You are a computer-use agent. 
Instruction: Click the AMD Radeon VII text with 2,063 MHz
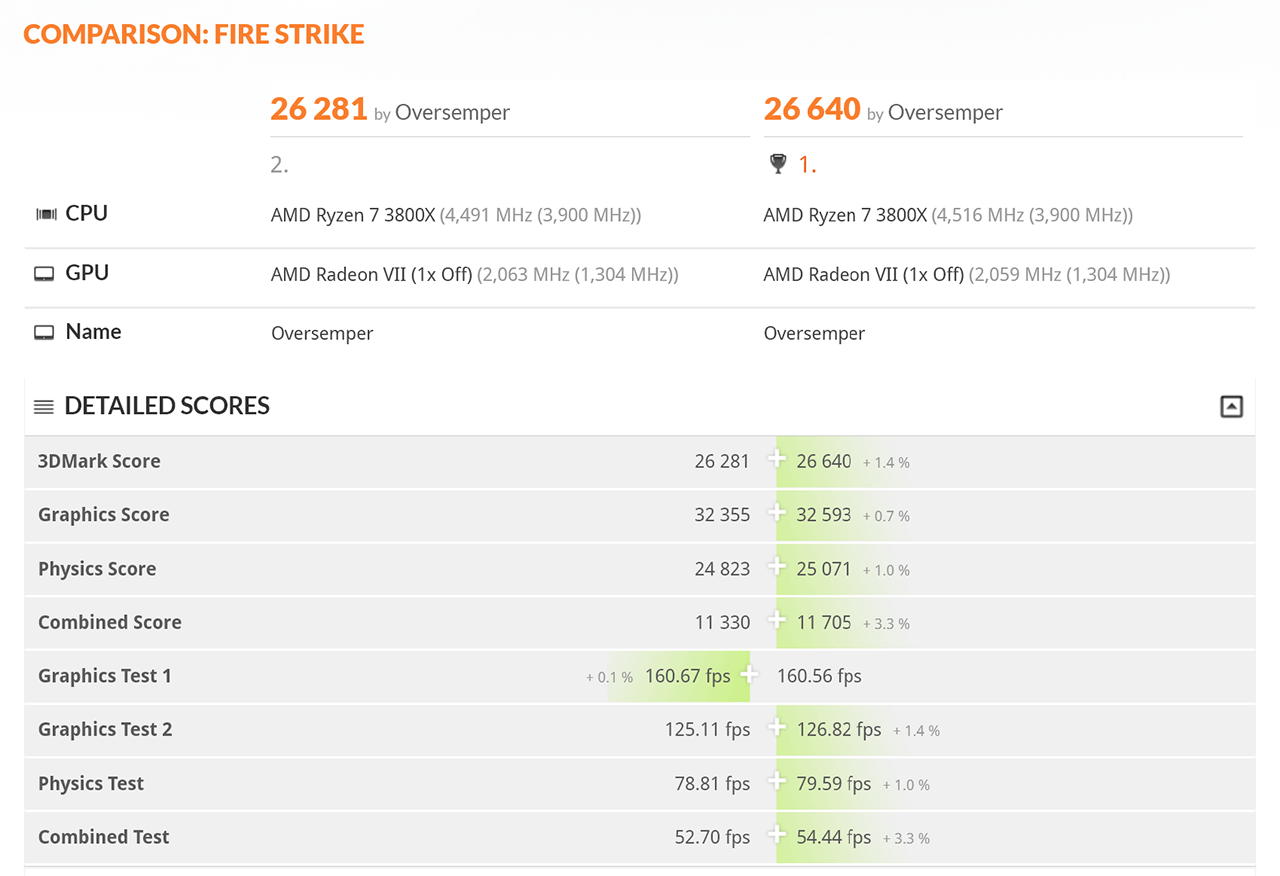[x=371, y=274]
